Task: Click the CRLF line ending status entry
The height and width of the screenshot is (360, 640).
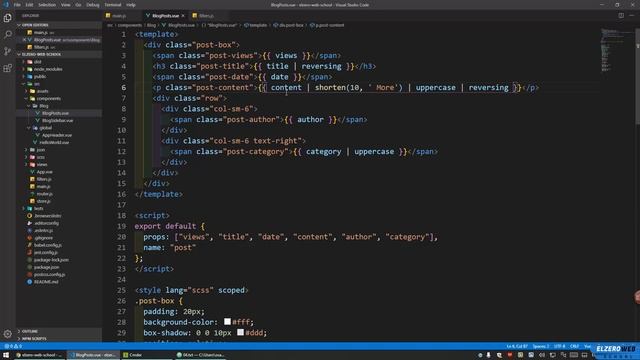Action: coord(574,347)
